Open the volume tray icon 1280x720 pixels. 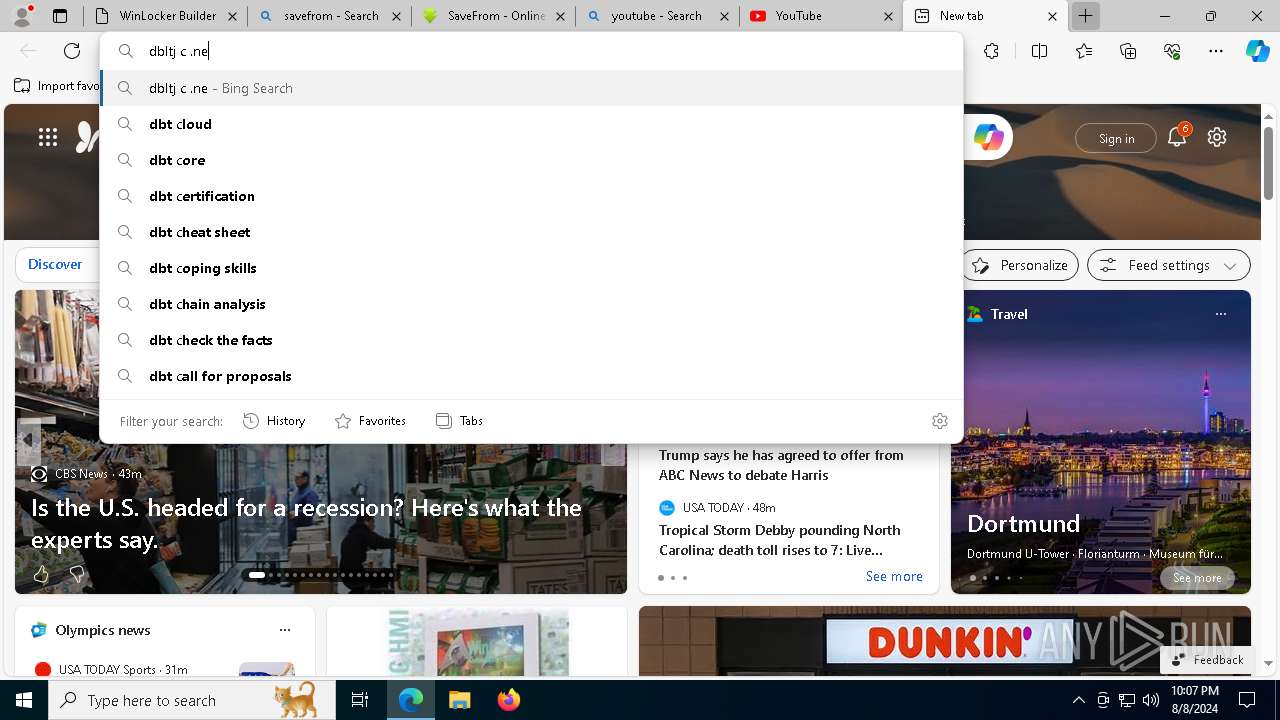(1150, 700)
